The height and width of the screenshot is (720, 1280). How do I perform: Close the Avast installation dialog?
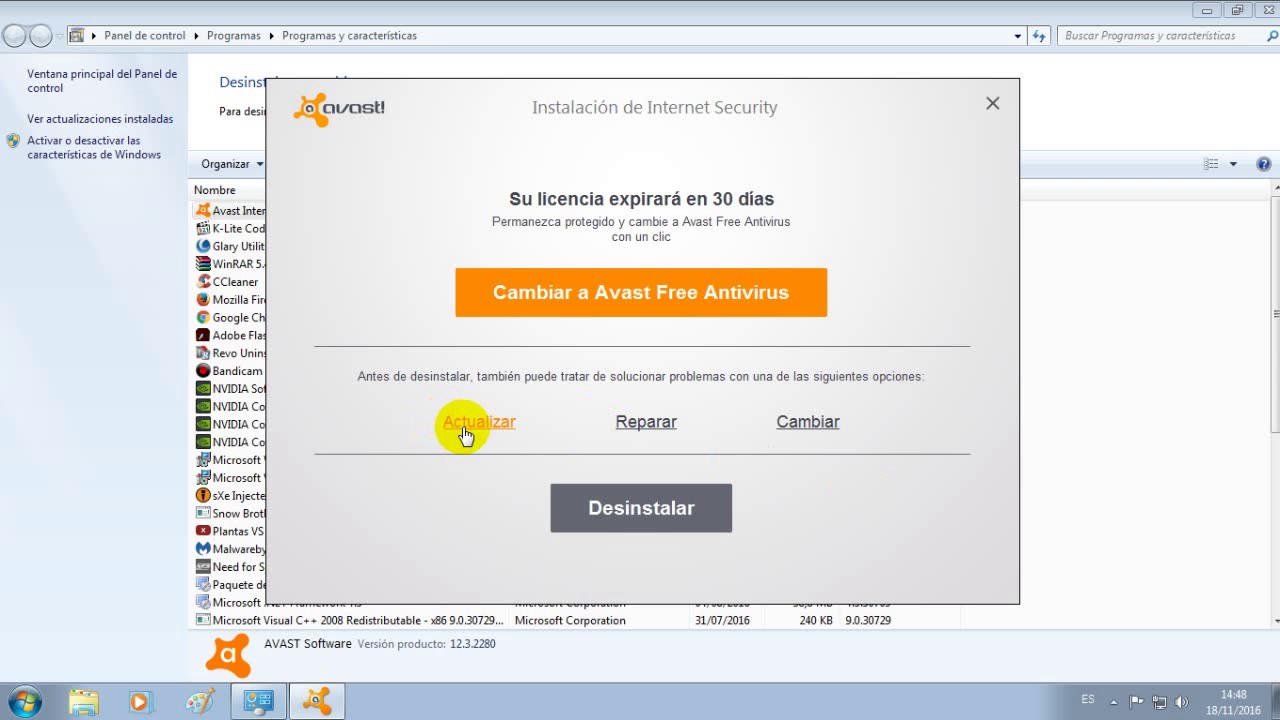point(992,103)
